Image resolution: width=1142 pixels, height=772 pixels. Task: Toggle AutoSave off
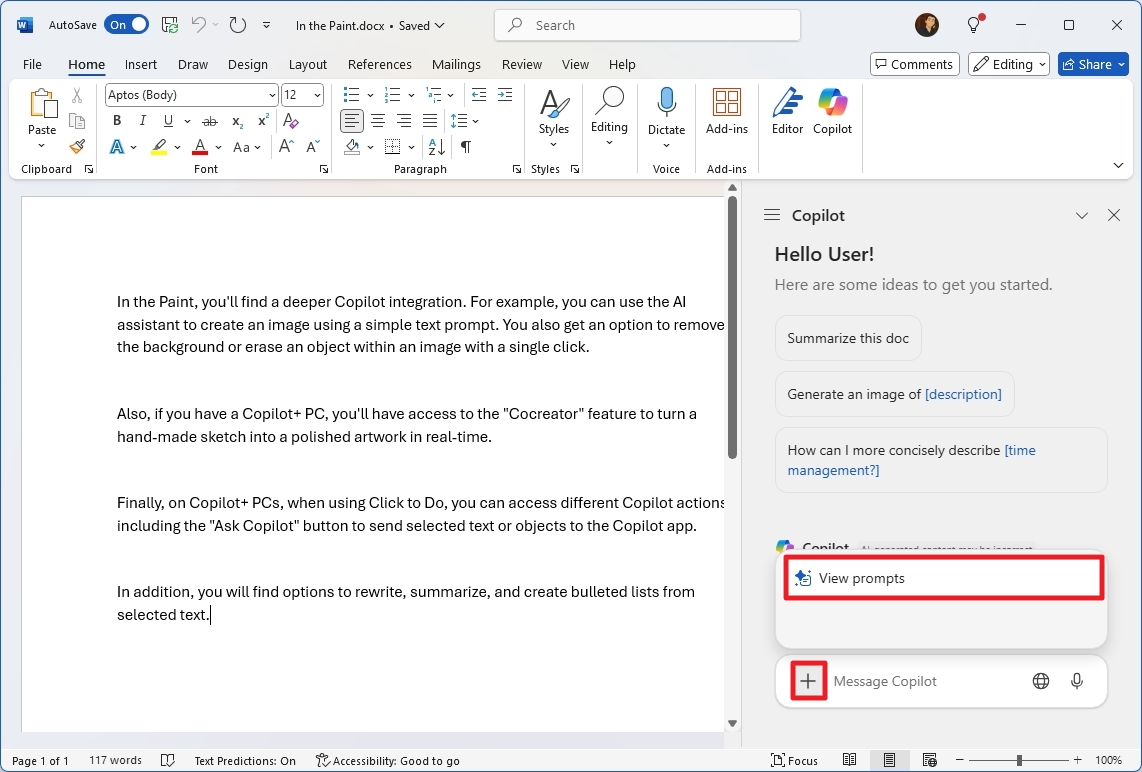[x=126, y=24]
